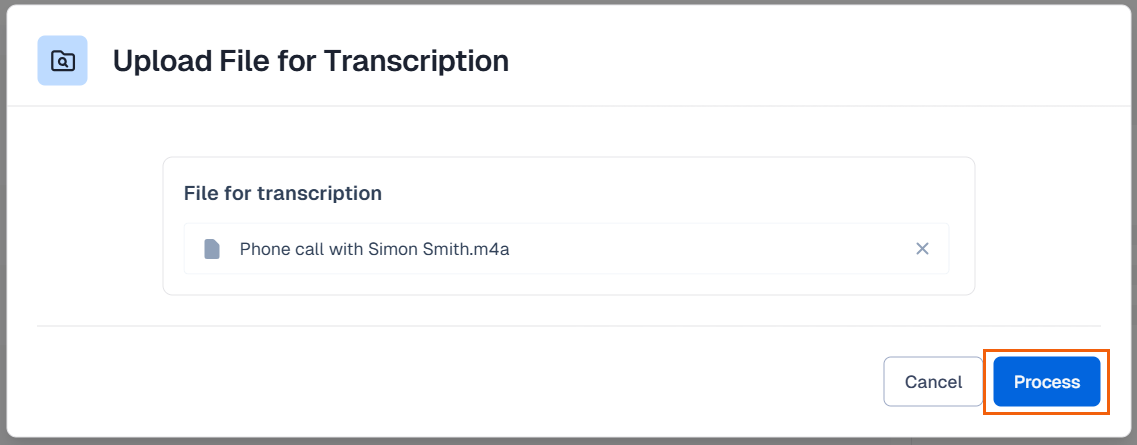
Task: Click the Upload File for Transcription title
Action: [310, 61]
